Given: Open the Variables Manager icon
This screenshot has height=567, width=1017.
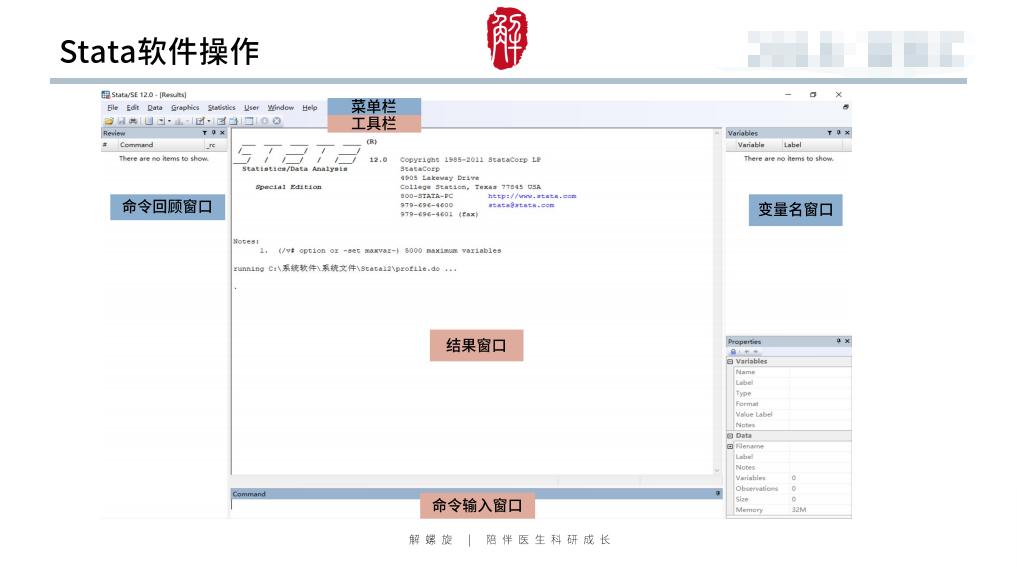Looking at the screenshot, I should pyautogui.click(x=249, y=121).
